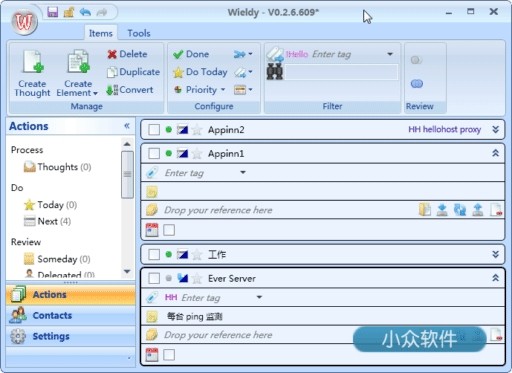
Task: Click the blue lower Review icon
Action: click(x=417, y=83)
